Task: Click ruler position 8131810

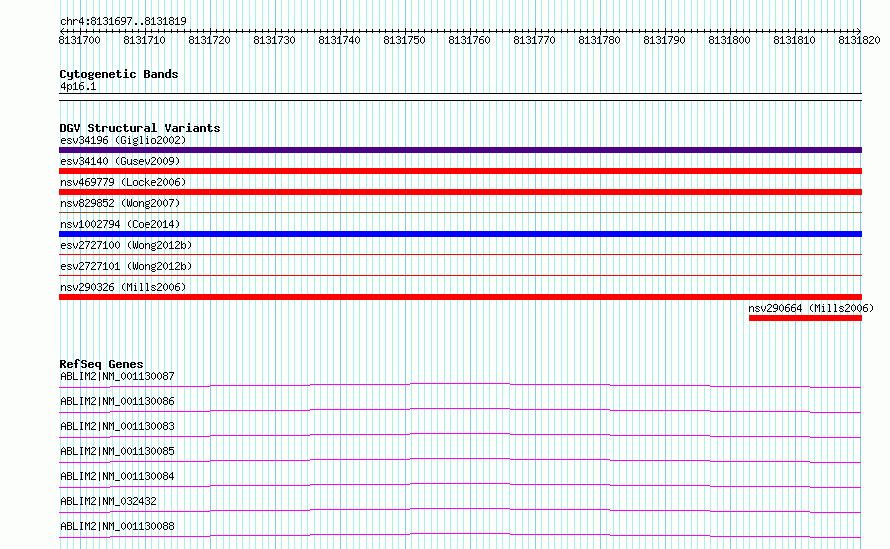Action: tap(794, 40)
